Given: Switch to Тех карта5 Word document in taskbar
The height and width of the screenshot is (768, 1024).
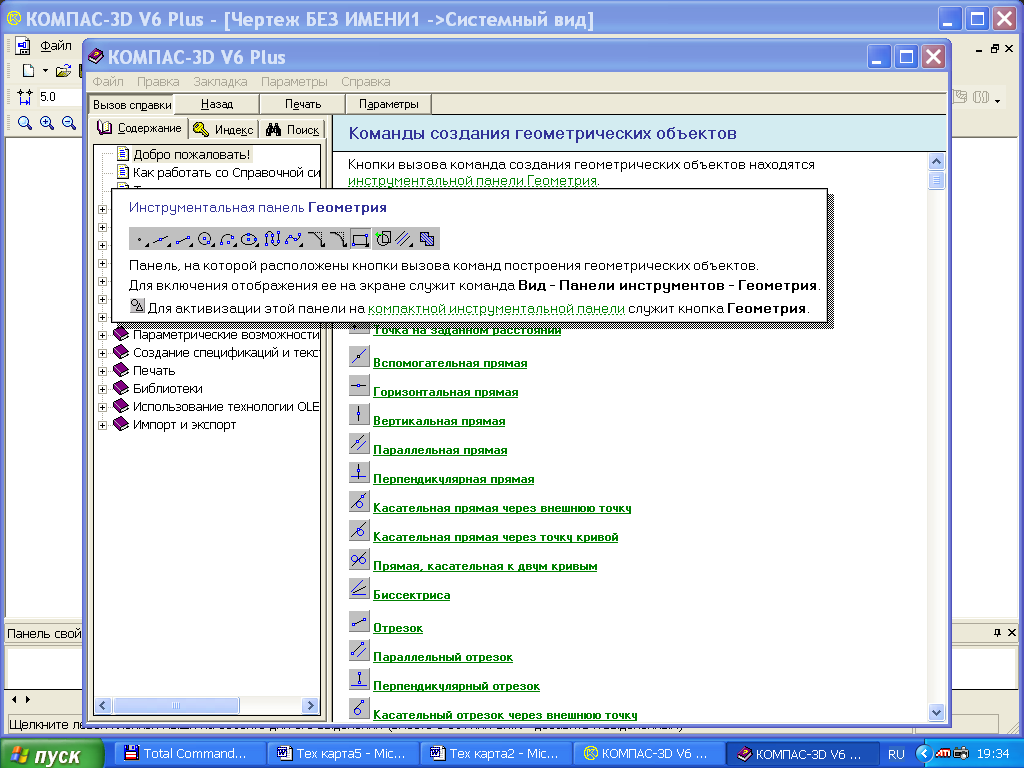Looking at the screenshot, I should click(x=342, y=753).
